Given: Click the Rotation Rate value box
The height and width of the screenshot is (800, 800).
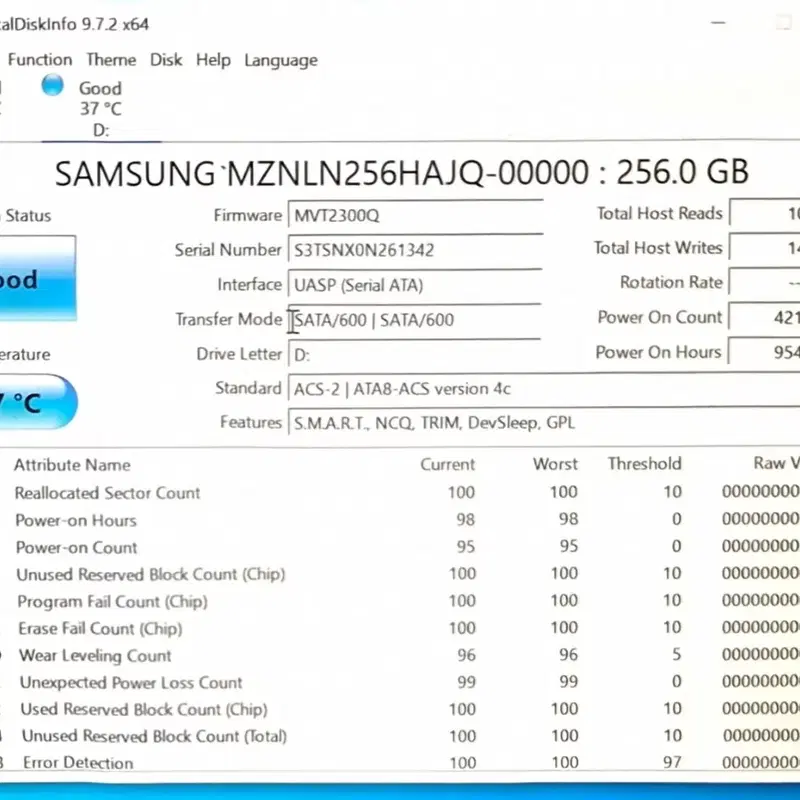Looking at the screenshot, I should pos(764,282).
